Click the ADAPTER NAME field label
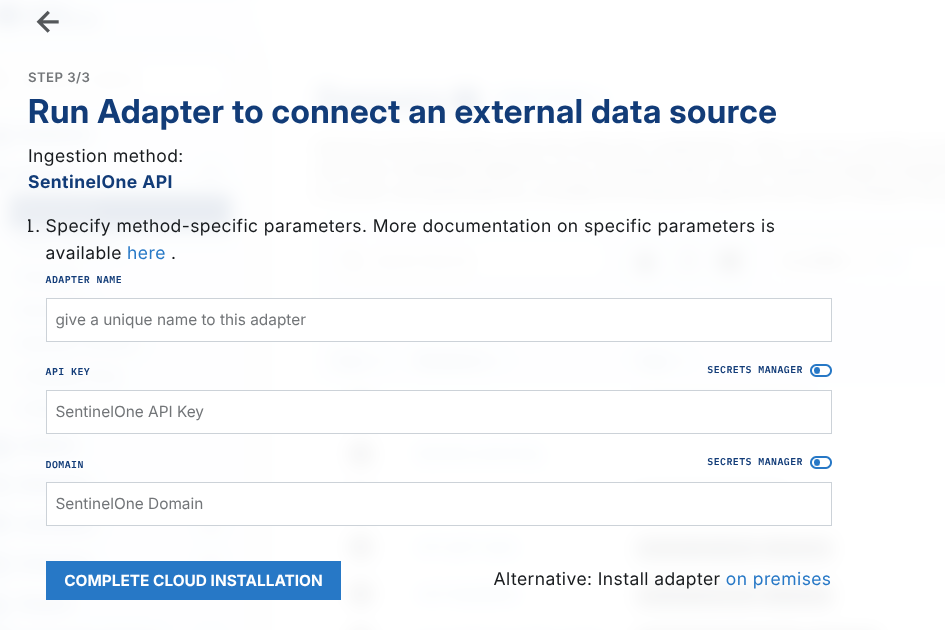945x630 pixels. tap(84, 280)
